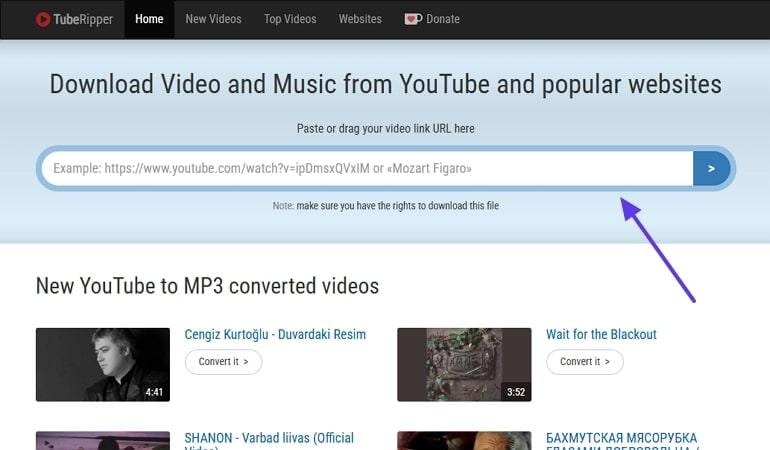The width and height of the screenshot is (770, 450).
Task: Click the Donate link
Action: pos(432,19)
